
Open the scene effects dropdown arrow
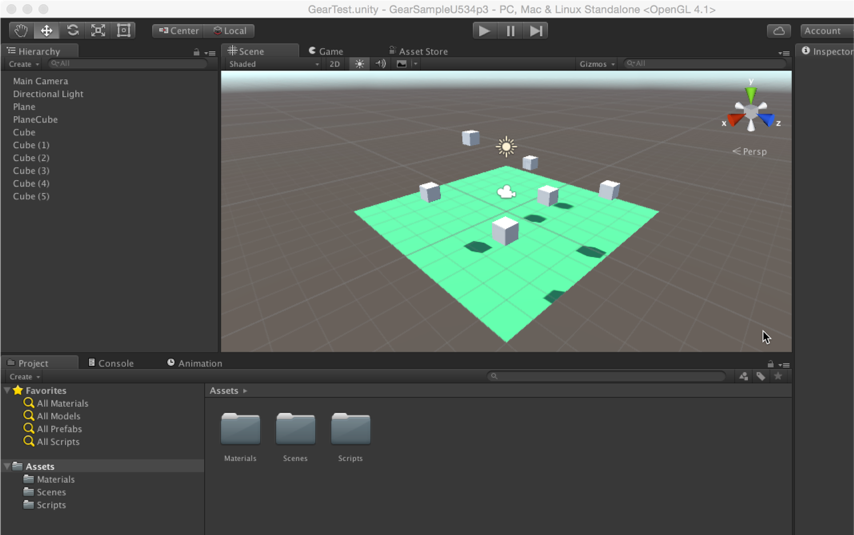coord(415,64)
